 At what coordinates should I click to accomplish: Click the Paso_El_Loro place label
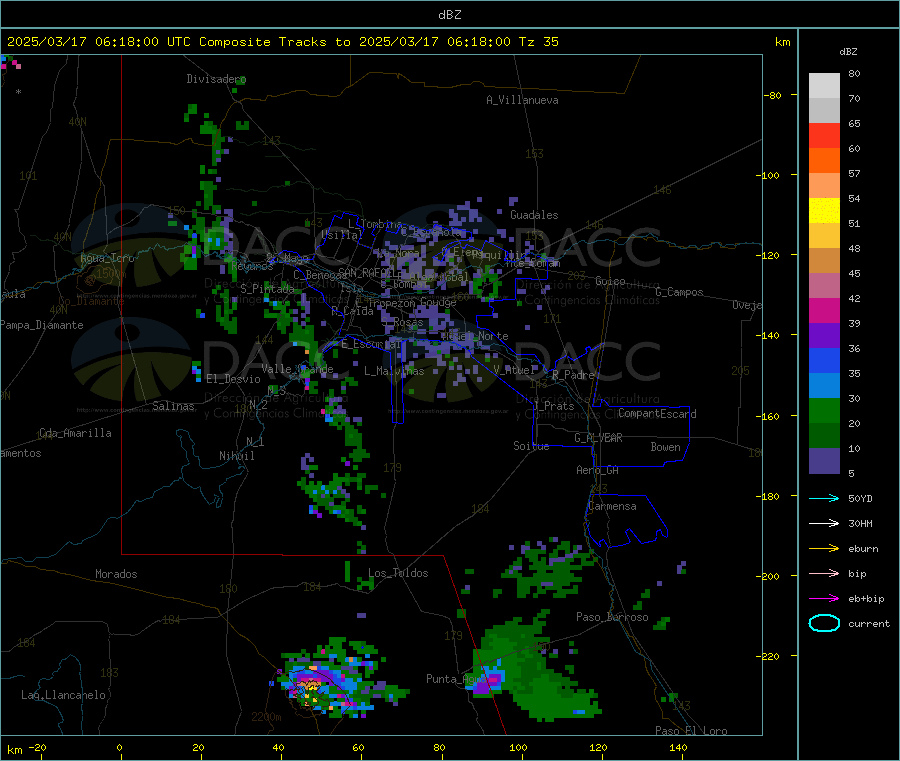pyautogui.click(x=691, y=731)
